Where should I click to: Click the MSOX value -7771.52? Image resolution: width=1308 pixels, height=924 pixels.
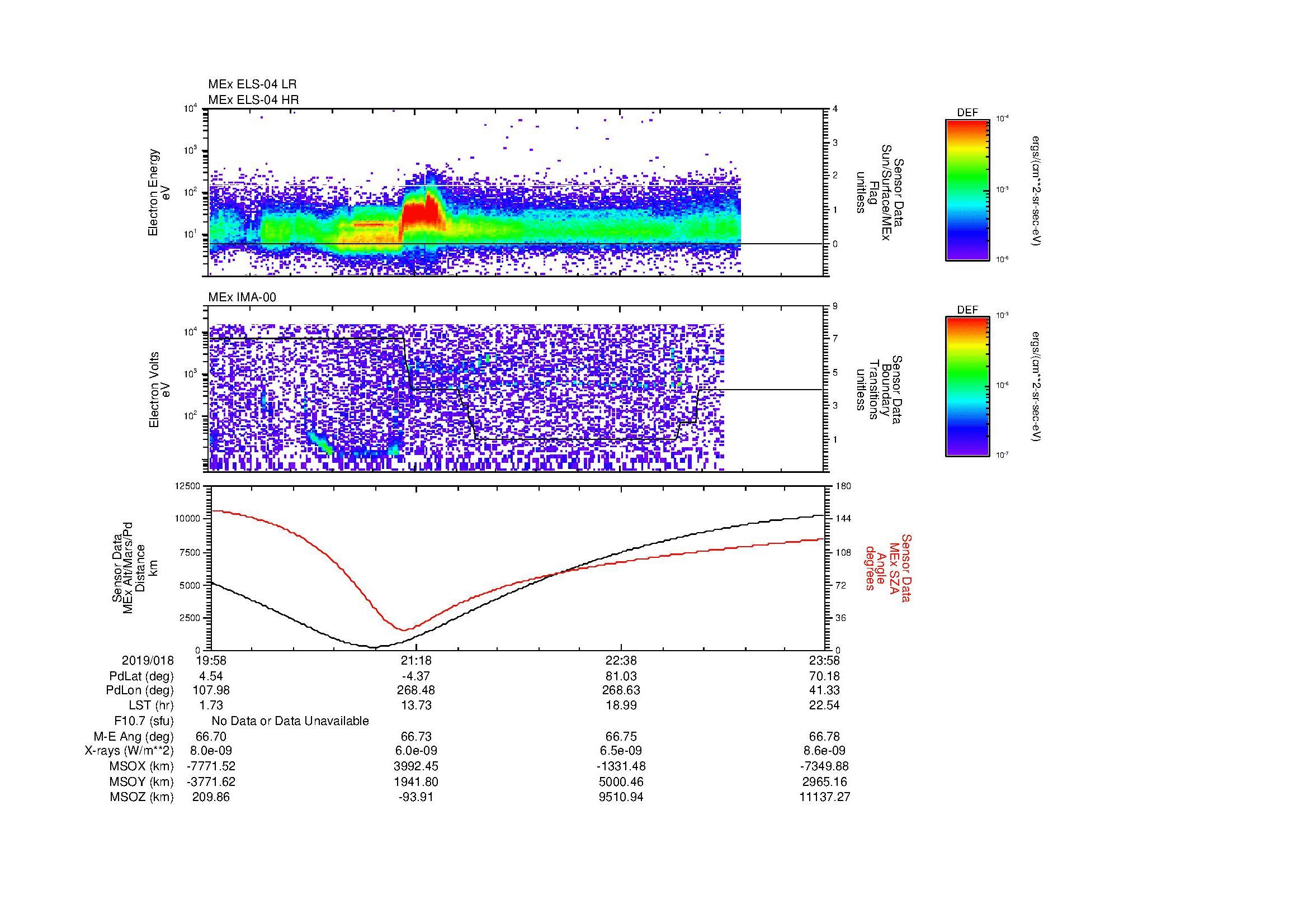tap(211, 766)
